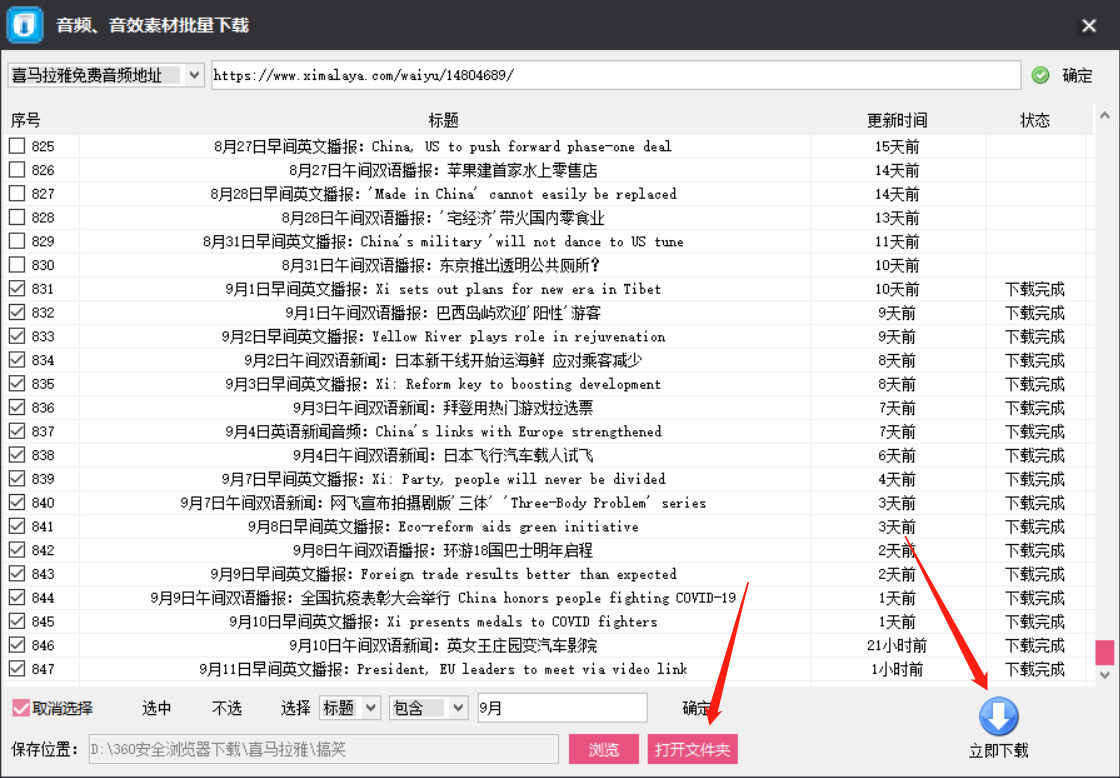1120x778 pixels.
Task: Click the application logo in the title bar
Action: pos(24,24)
